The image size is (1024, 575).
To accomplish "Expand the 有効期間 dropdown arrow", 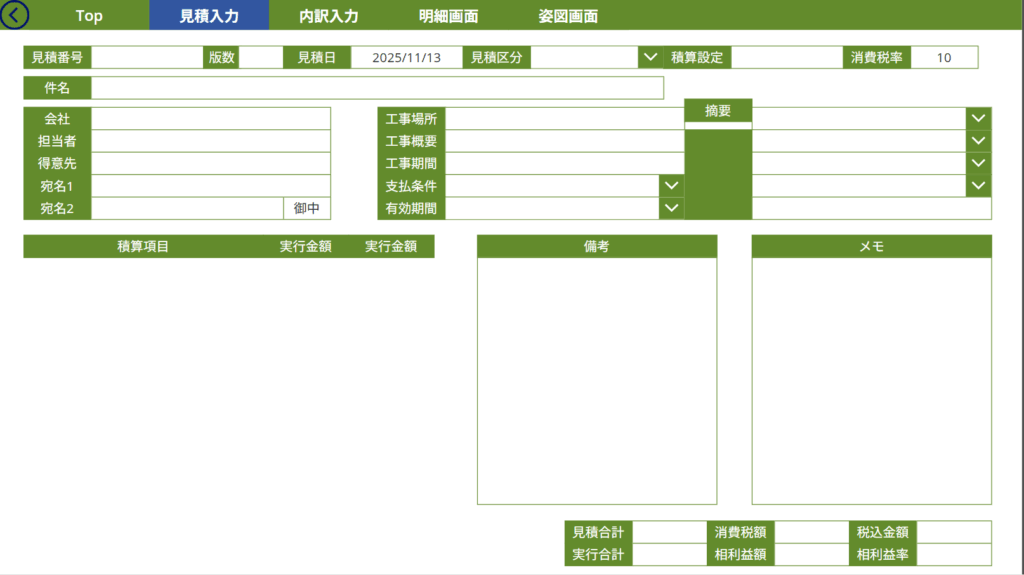I will click(x=672, y=208).
